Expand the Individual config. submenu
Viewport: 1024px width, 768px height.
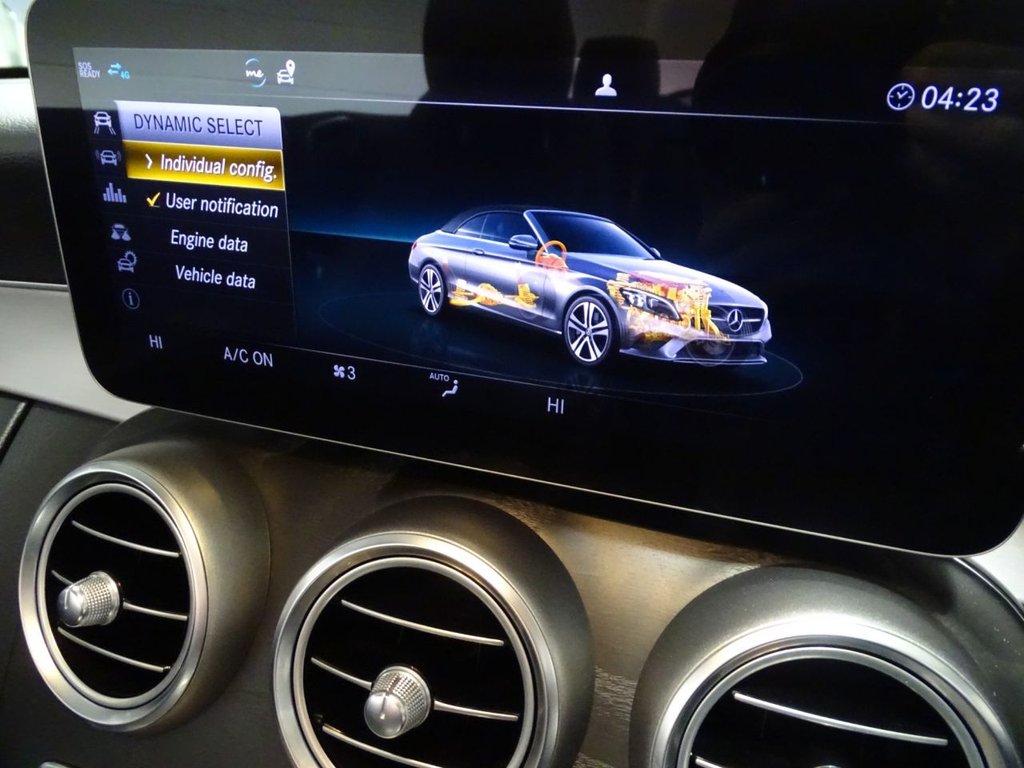click(x=208, y=166)
